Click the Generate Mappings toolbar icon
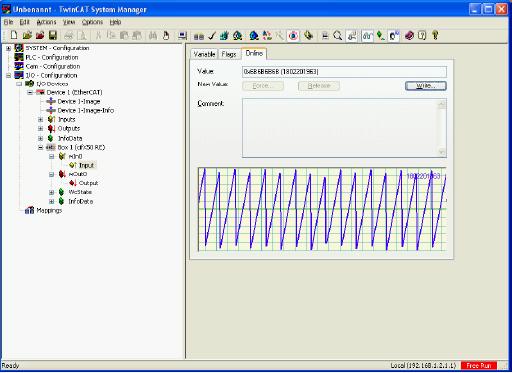The height and width of the screenshot is (373, 512). click(199, 36)
